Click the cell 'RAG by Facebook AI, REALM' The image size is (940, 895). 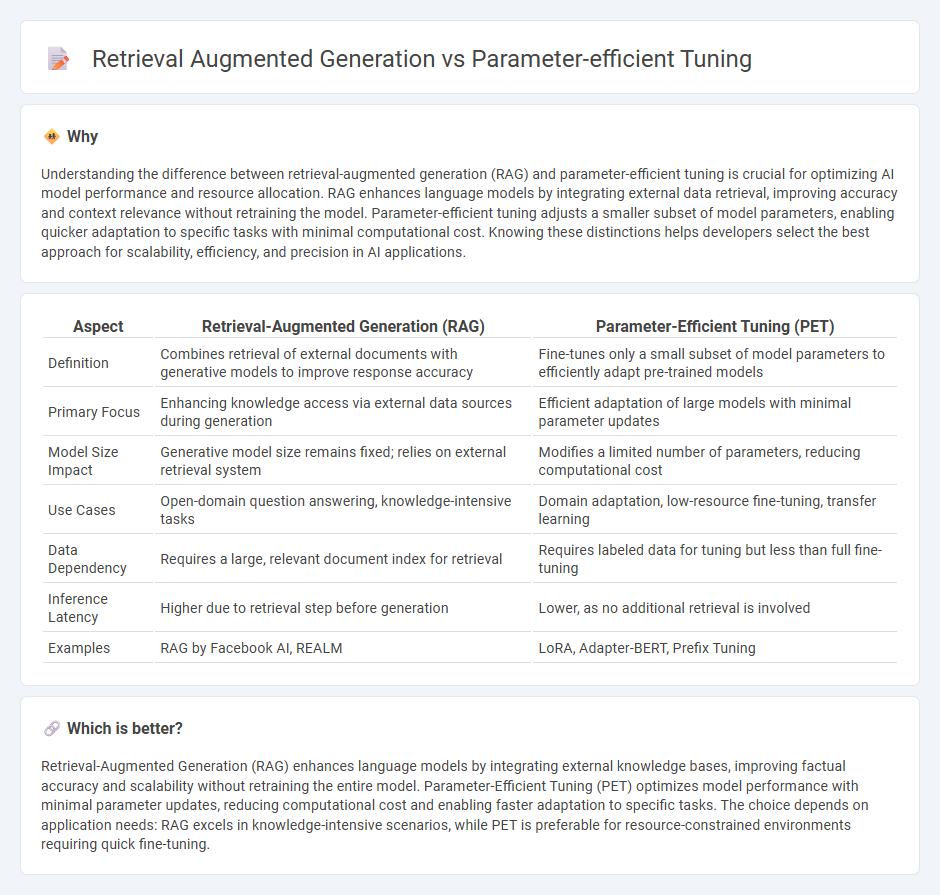pyautogui.click(x=343, y=648)
